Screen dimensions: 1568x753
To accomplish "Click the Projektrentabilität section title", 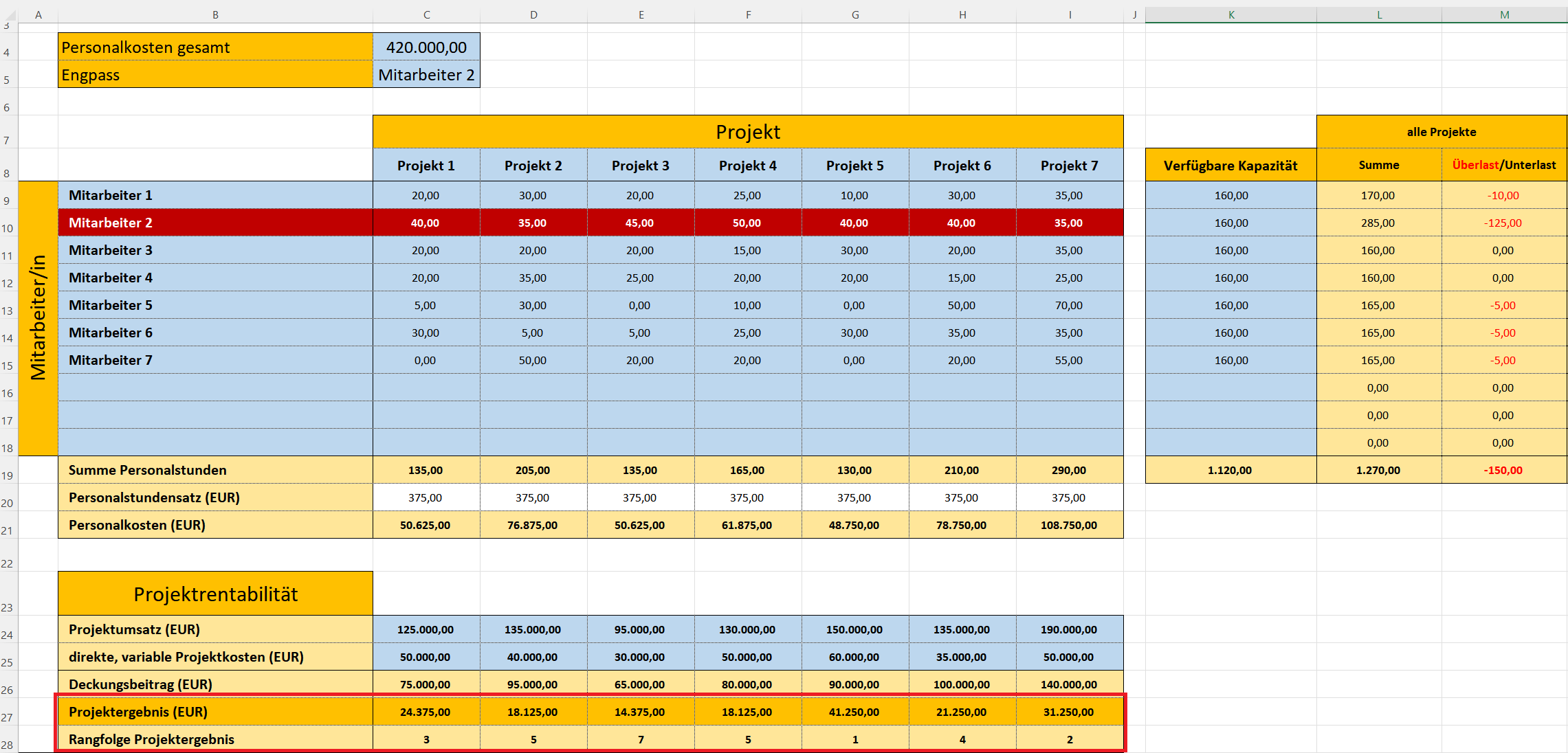I will pos(215,594).
